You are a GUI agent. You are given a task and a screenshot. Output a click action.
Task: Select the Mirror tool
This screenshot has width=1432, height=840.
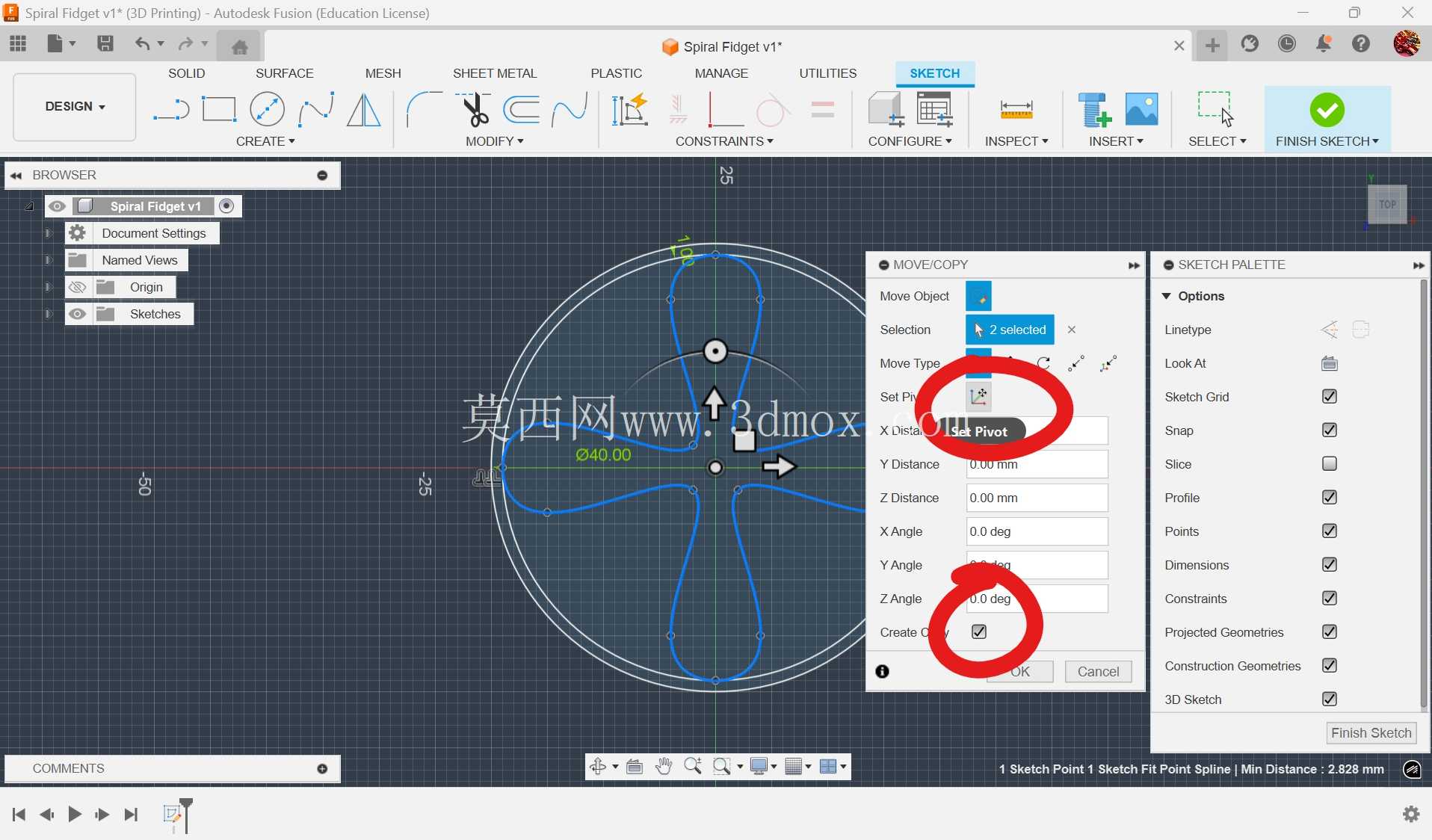pyautogui.click(x=364, y=110)
